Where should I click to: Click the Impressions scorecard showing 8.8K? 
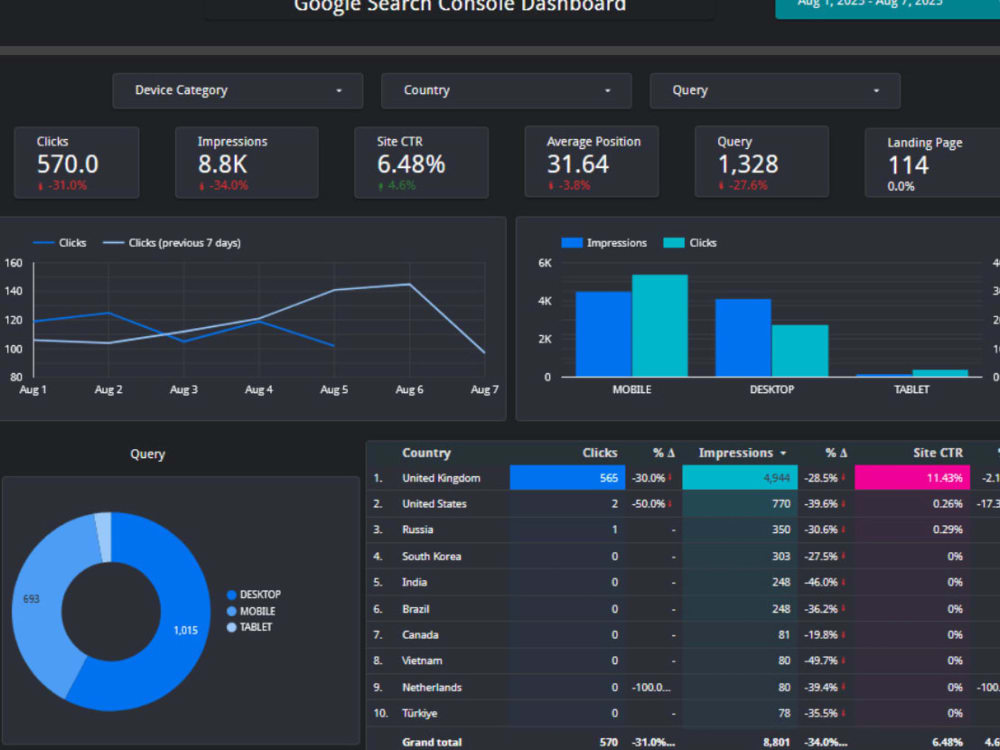point(246,162)
